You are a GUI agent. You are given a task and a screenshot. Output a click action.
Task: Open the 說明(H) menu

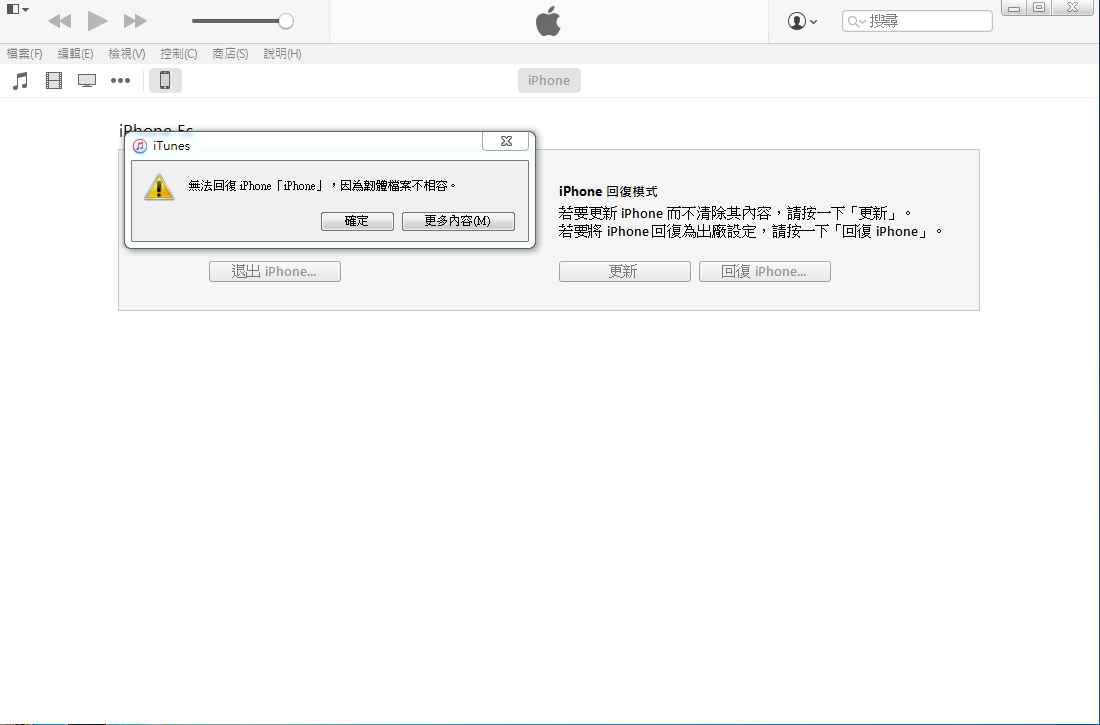click(282, 53)
